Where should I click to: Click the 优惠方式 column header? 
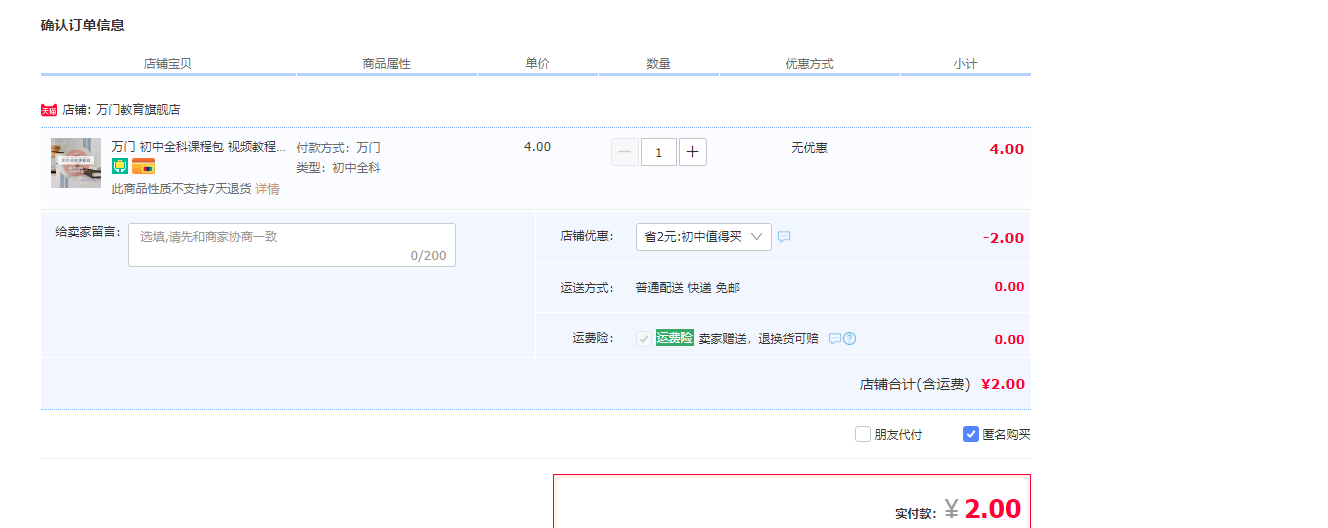[809, 64]
